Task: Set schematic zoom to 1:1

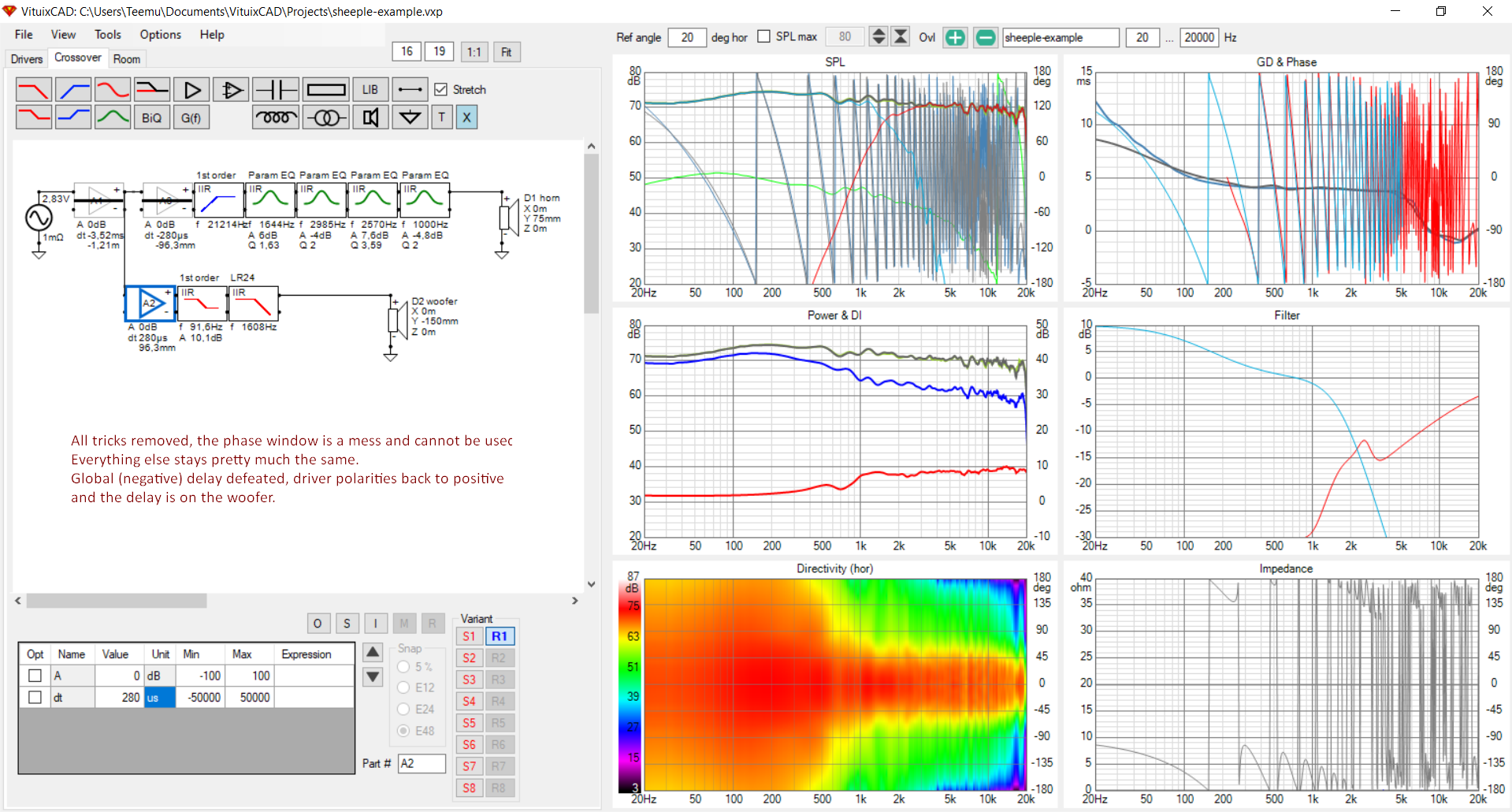Action: 474,52
